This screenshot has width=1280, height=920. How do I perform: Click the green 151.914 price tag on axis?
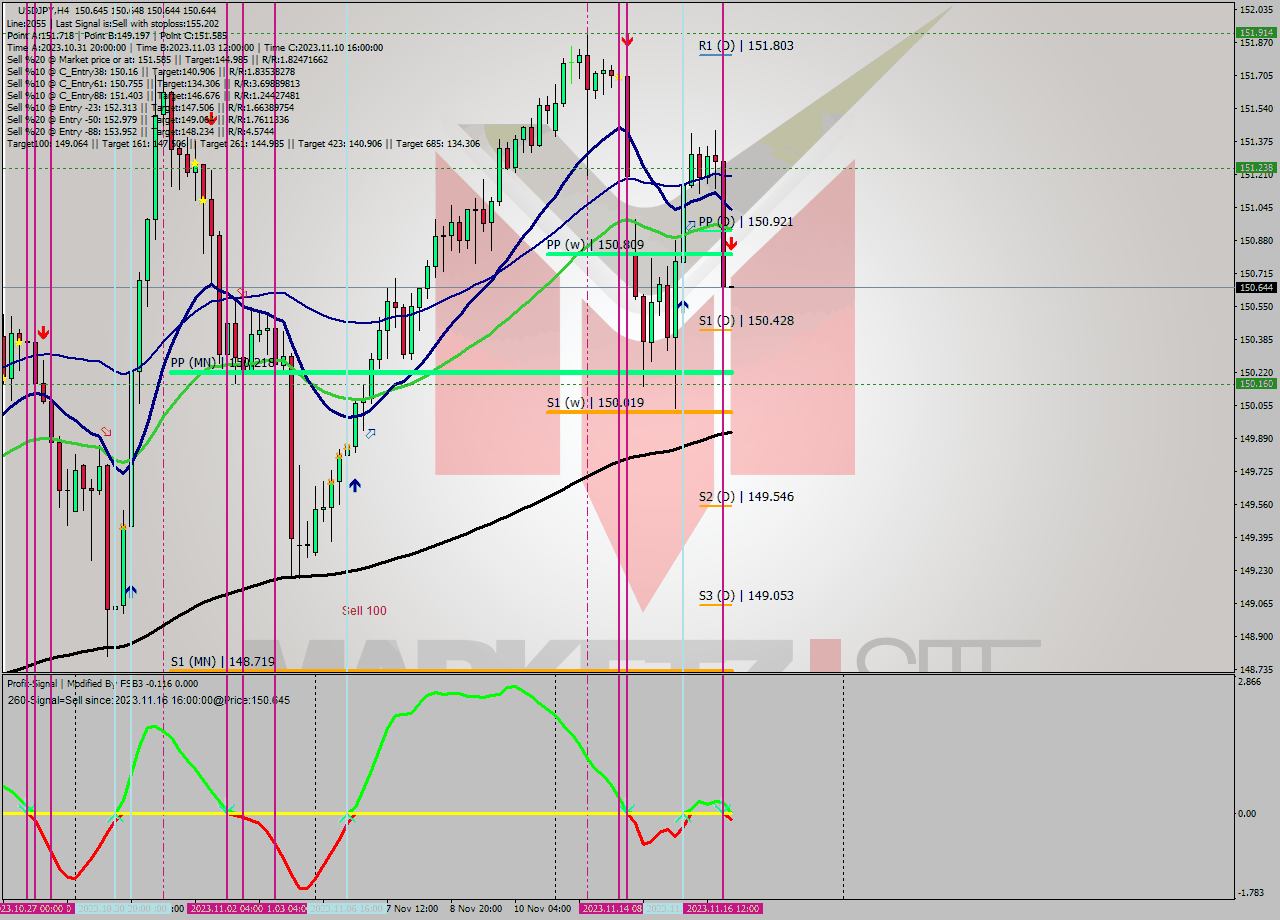(x=1256, y=33)
